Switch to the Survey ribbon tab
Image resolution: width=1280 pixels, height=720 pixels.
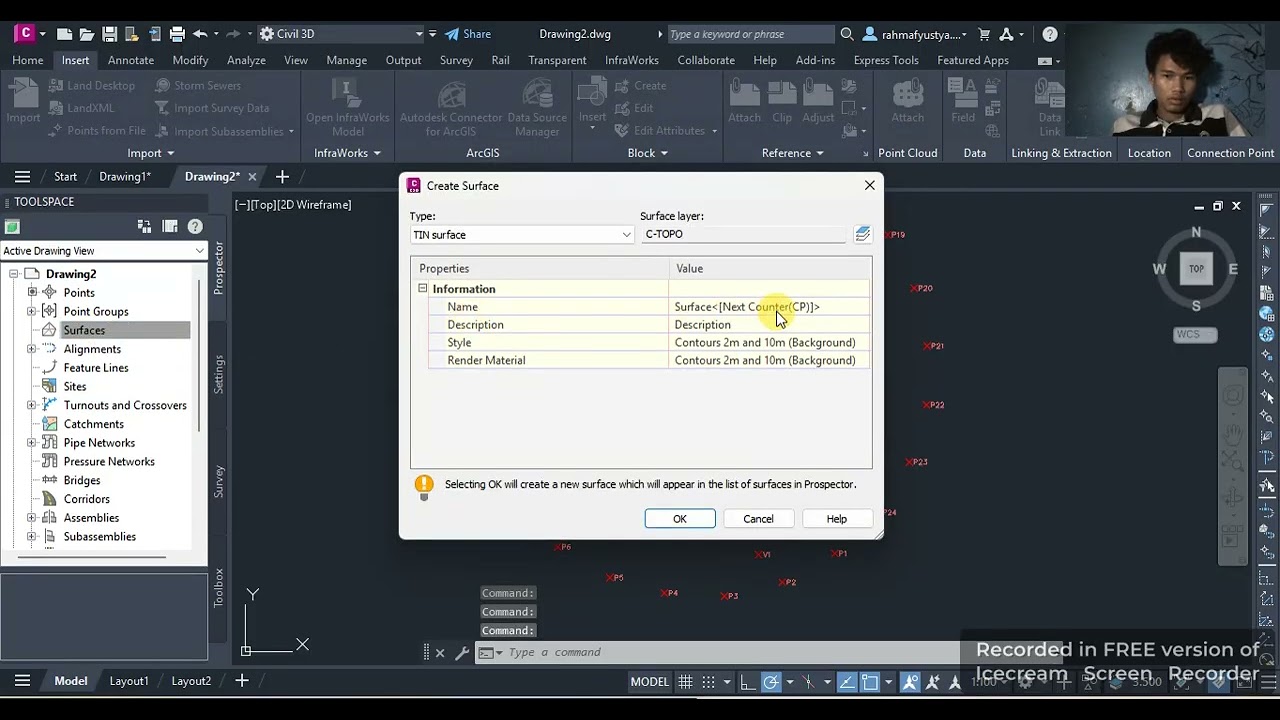(x=456, y=60)
